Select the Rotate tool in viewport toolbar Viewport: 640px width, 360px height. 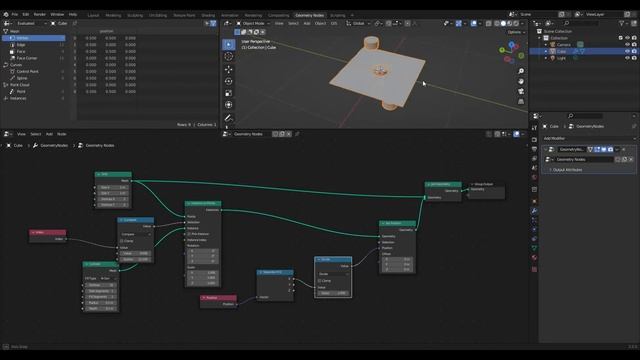coord(229,81)
